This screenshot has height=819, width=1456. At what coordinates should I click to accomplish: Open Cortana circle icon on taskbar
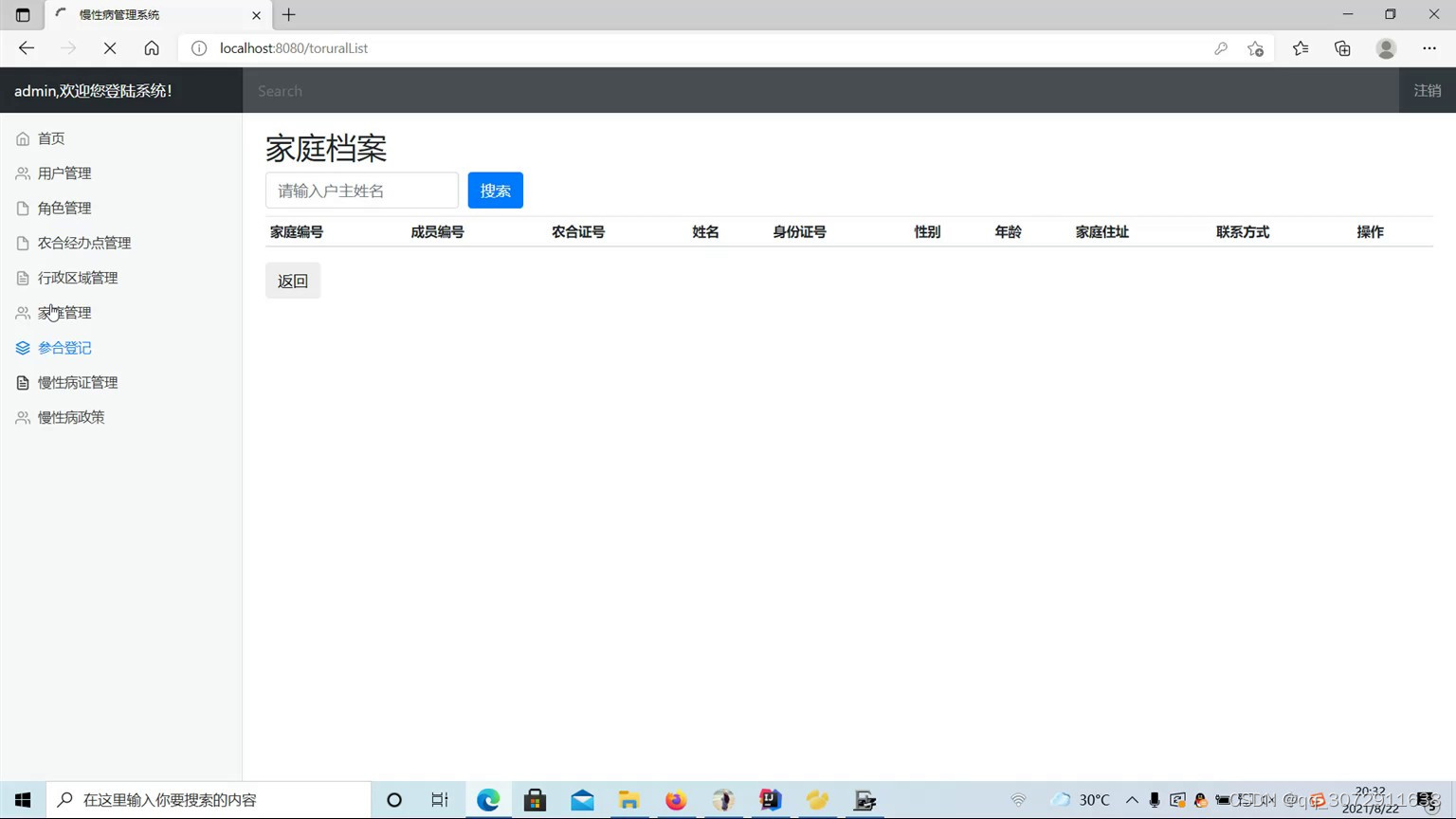coord(394,800)
